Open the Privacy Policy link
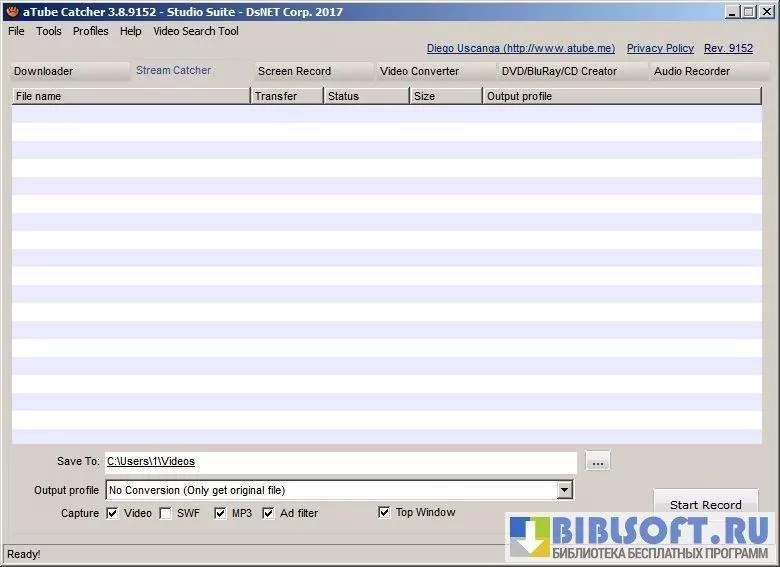The image size is (780, 567). [x=660, y=48]
